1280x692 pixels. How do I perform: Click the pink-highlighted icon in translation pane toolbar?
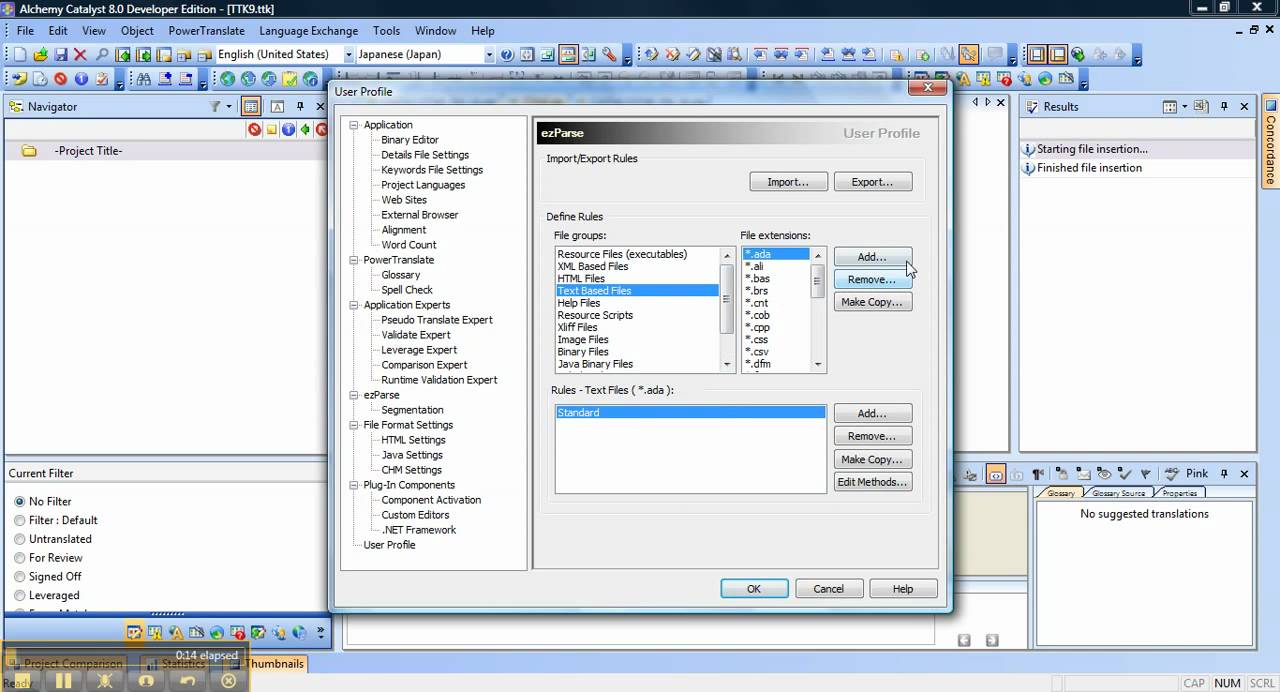996,474
